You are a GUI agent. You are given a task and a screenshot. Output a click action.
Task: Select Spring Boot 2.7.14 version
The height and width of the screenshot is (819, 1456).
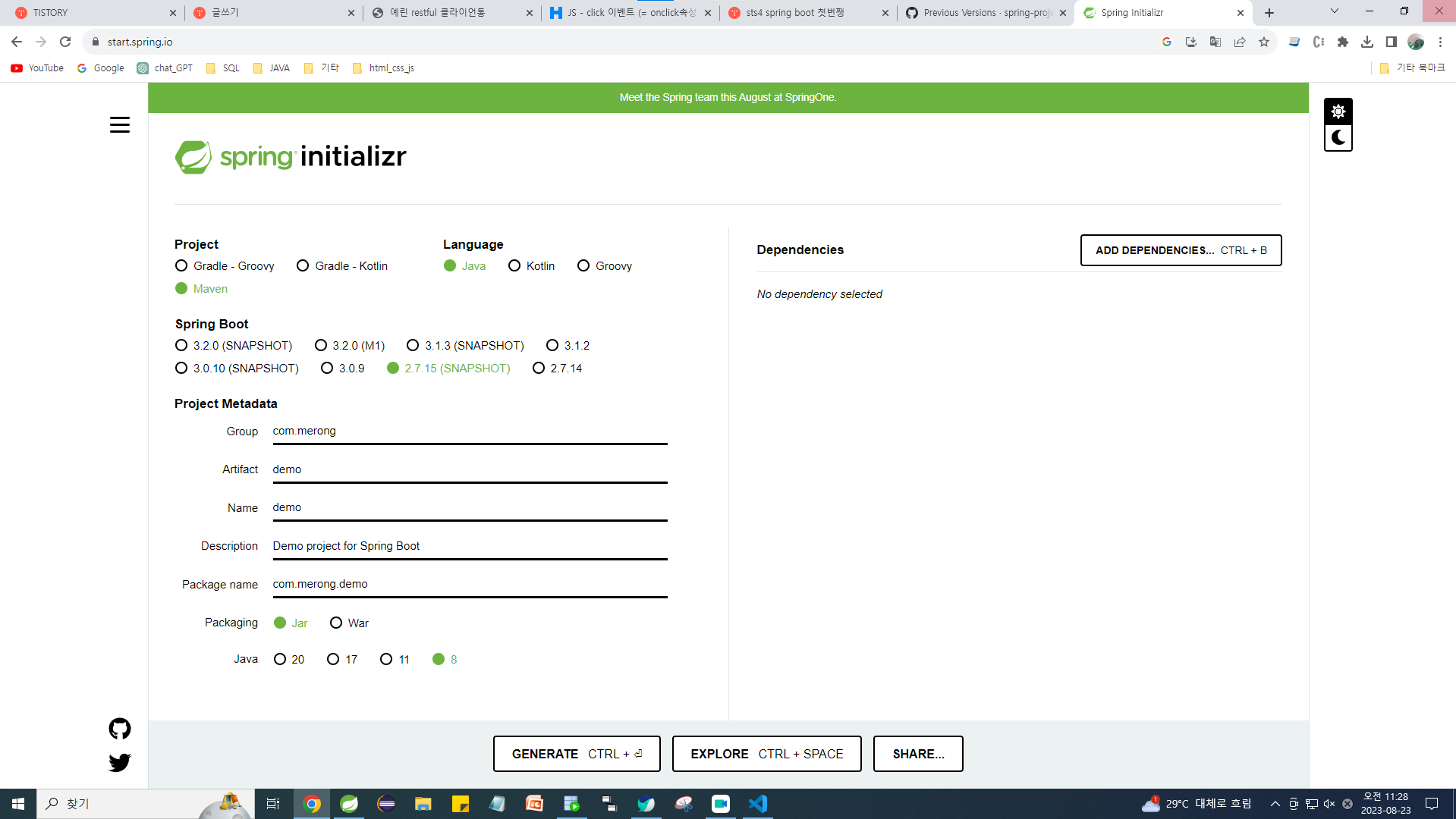558,369
